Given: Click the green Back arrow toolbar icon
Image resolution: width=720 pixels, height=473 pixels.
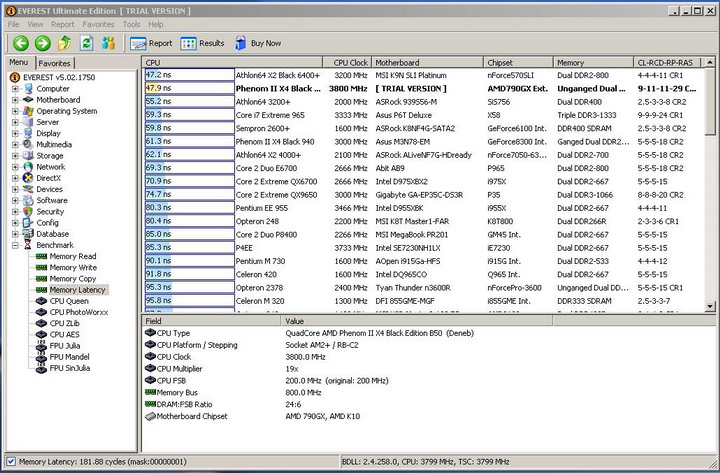Looking at the screenshot, I should 21,43.
